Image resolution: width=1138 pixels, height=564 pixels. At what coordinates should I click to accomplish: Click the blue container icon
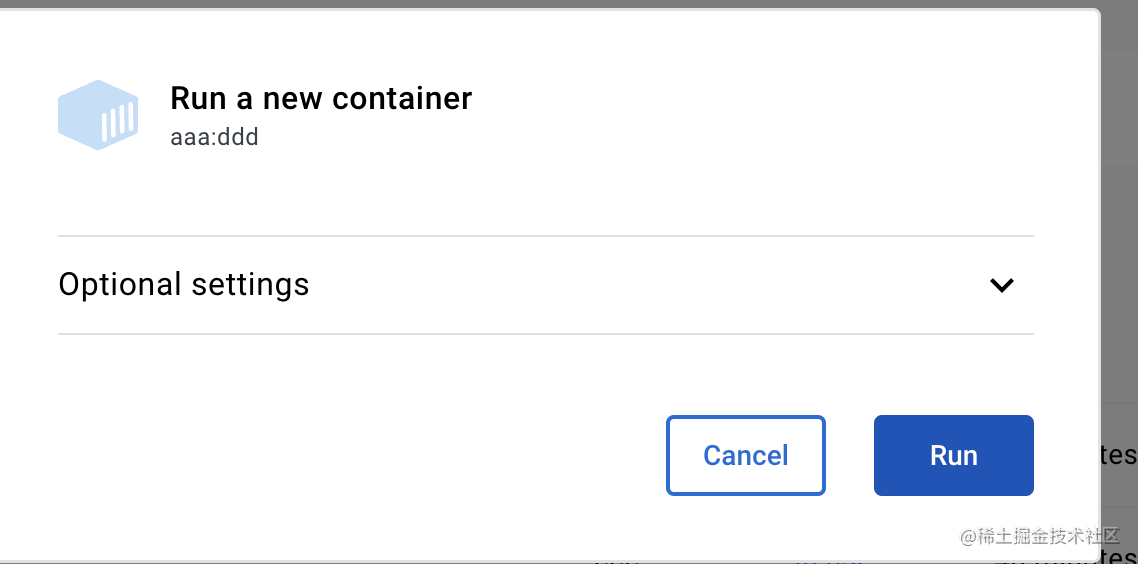pyautogui.click(x=97, y=115)
